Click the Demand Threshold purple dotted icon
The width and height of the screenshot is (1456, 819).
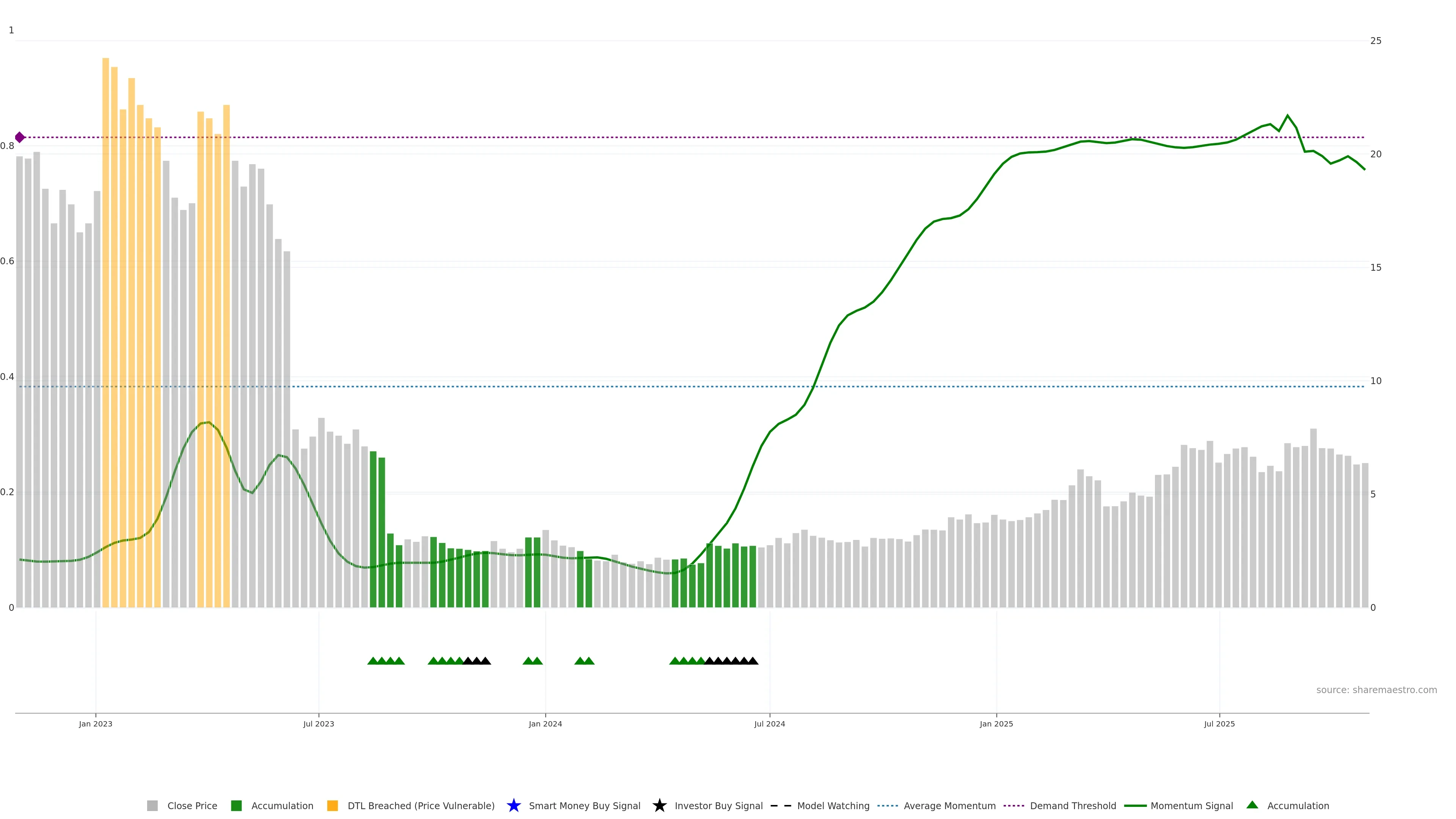1014,805
